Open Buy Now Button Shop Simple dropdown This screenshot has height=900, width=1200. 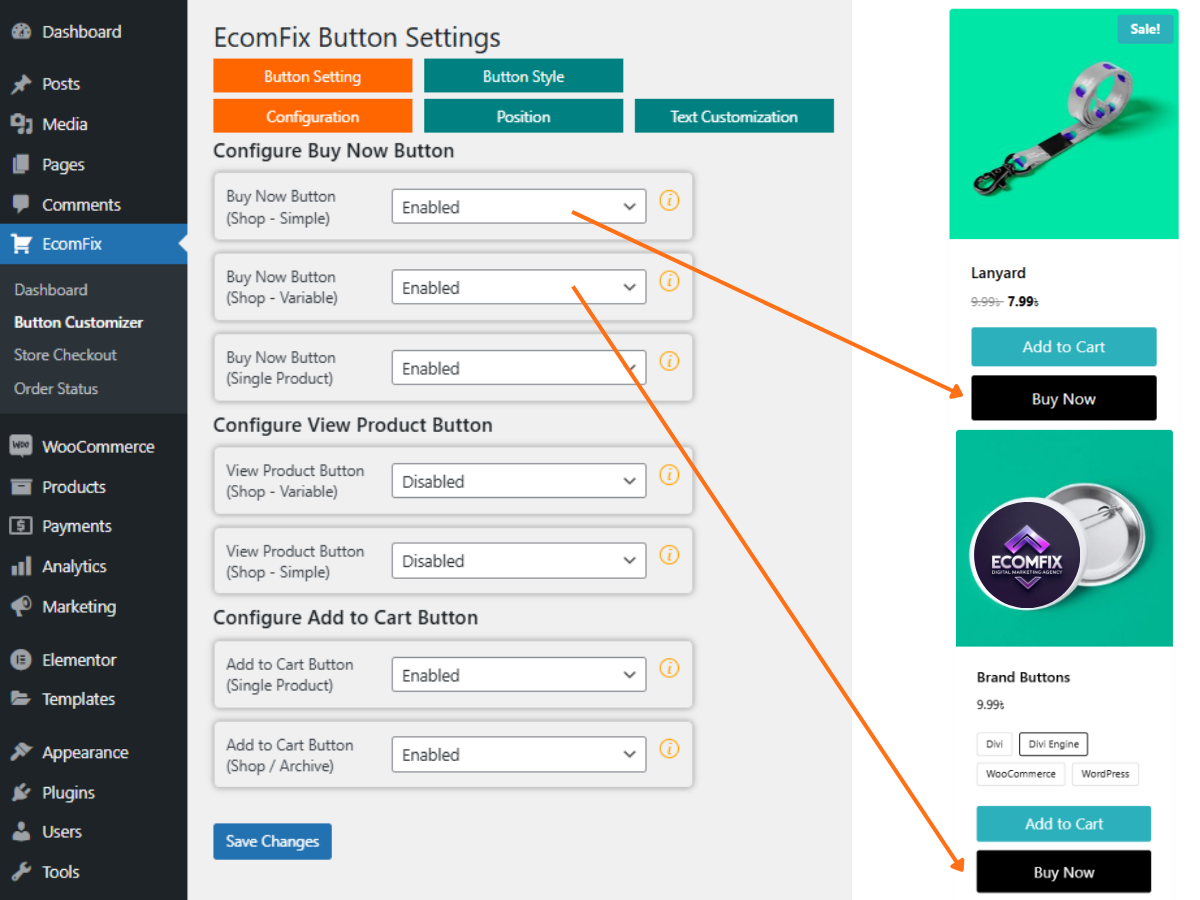(519, 207)
